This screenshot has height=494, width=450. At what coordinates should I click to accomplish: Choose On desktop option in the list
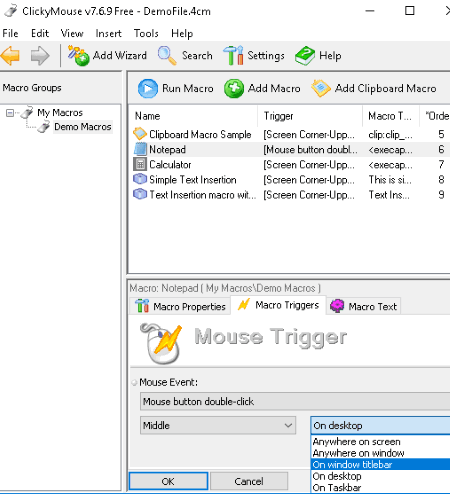tap(380, 476)
